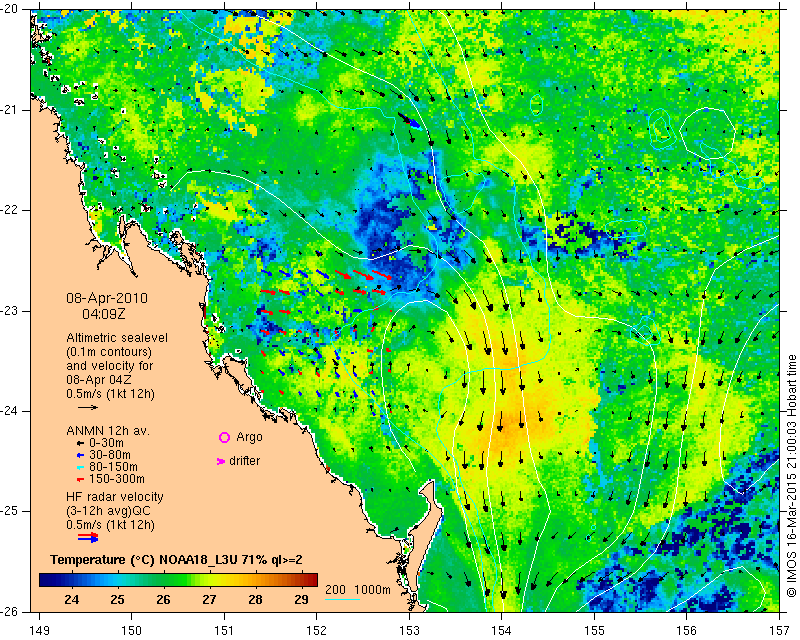
Task: Click the black altimetric velocity scale arrow
Action: (88, 407)
